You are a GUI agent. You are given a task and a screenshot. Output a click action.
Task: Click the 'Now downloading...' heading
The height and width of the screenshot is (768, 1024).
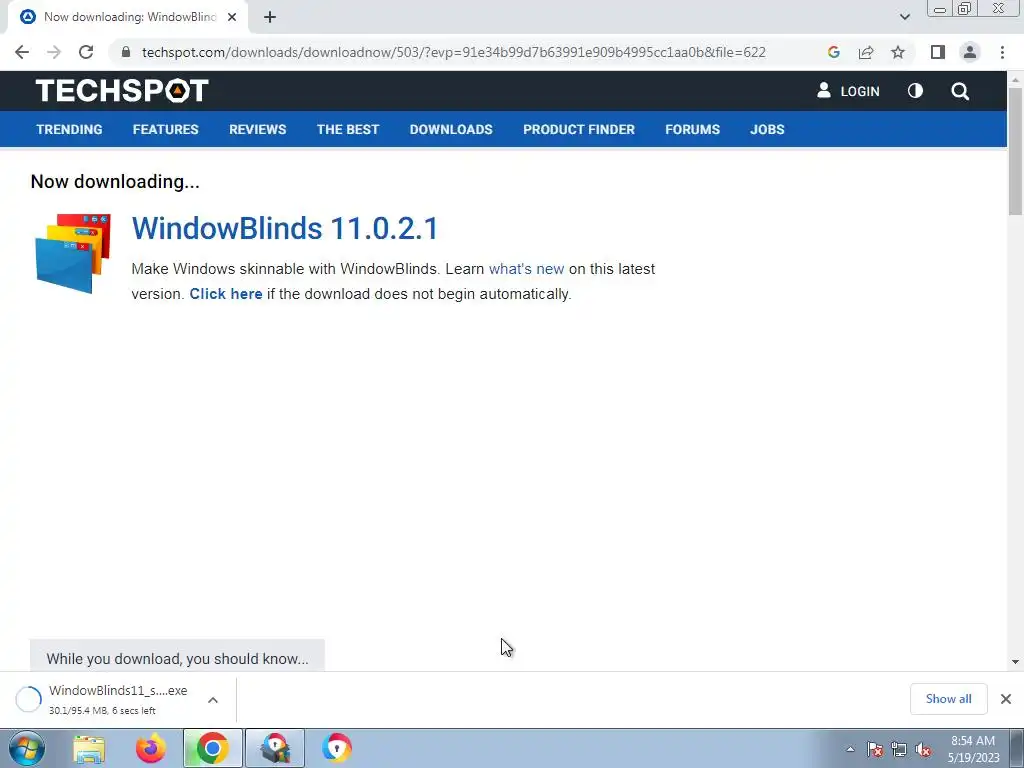[x=115, y=182]
